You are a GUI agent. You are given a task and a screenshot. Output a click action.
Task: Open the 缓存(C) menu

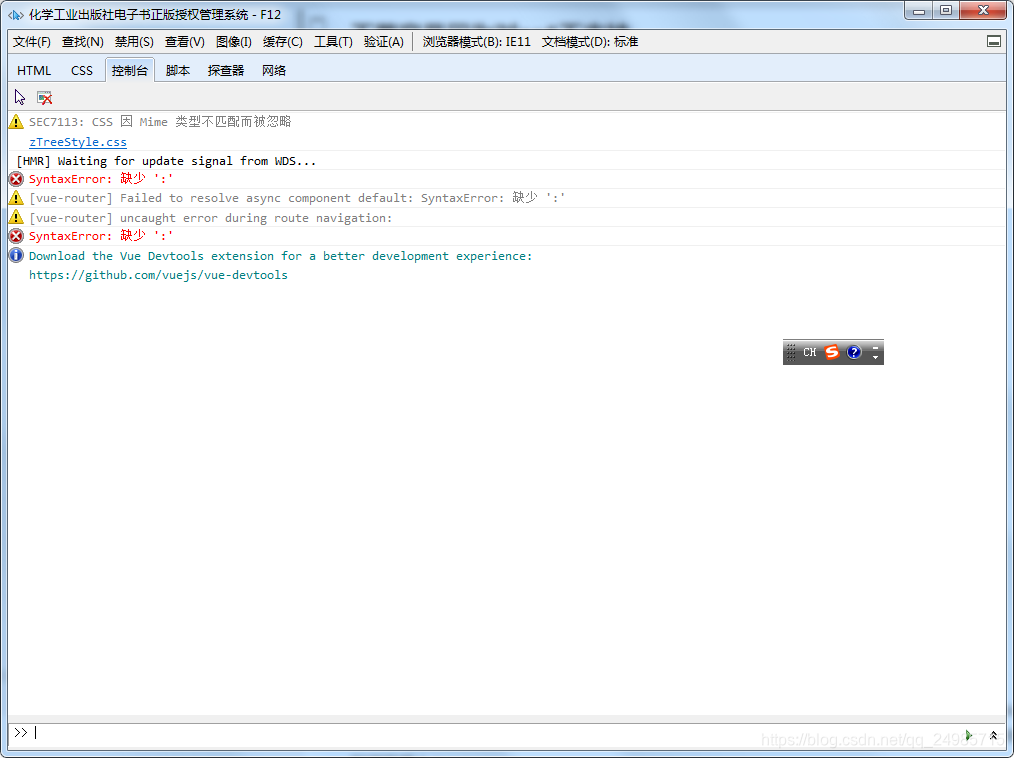click(x=282, y=42)
